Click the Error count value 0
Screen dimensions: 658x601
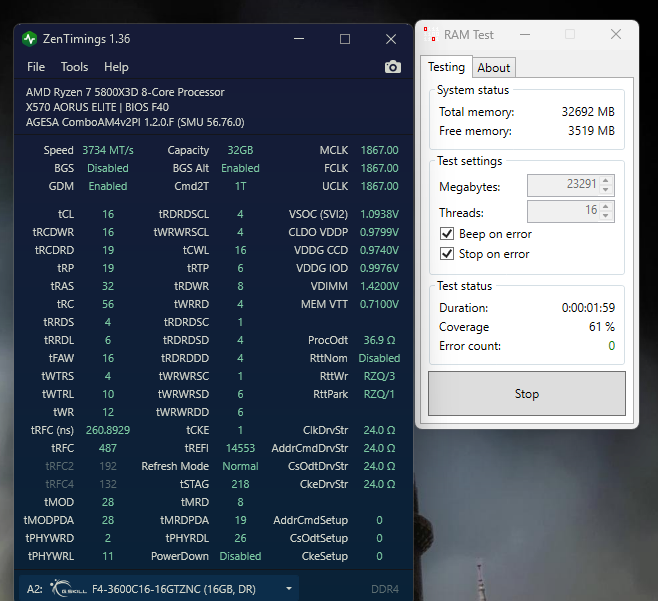tap(611, 346)
